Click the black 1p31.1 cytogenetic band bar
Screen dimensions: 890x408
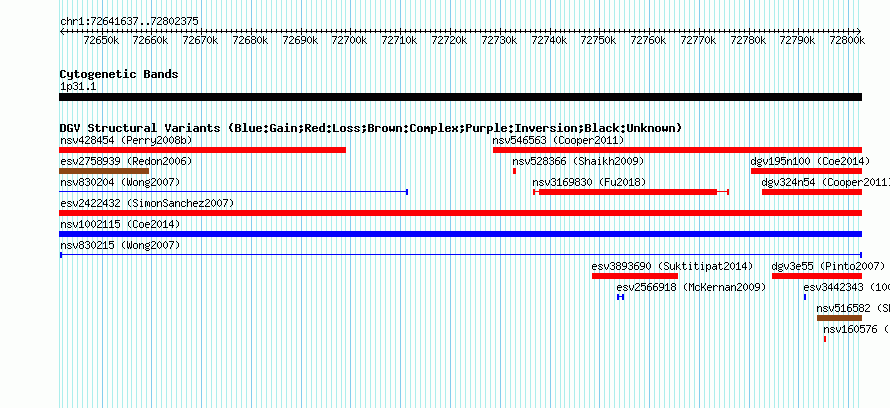pyautogui.click(x=460, y=97)
